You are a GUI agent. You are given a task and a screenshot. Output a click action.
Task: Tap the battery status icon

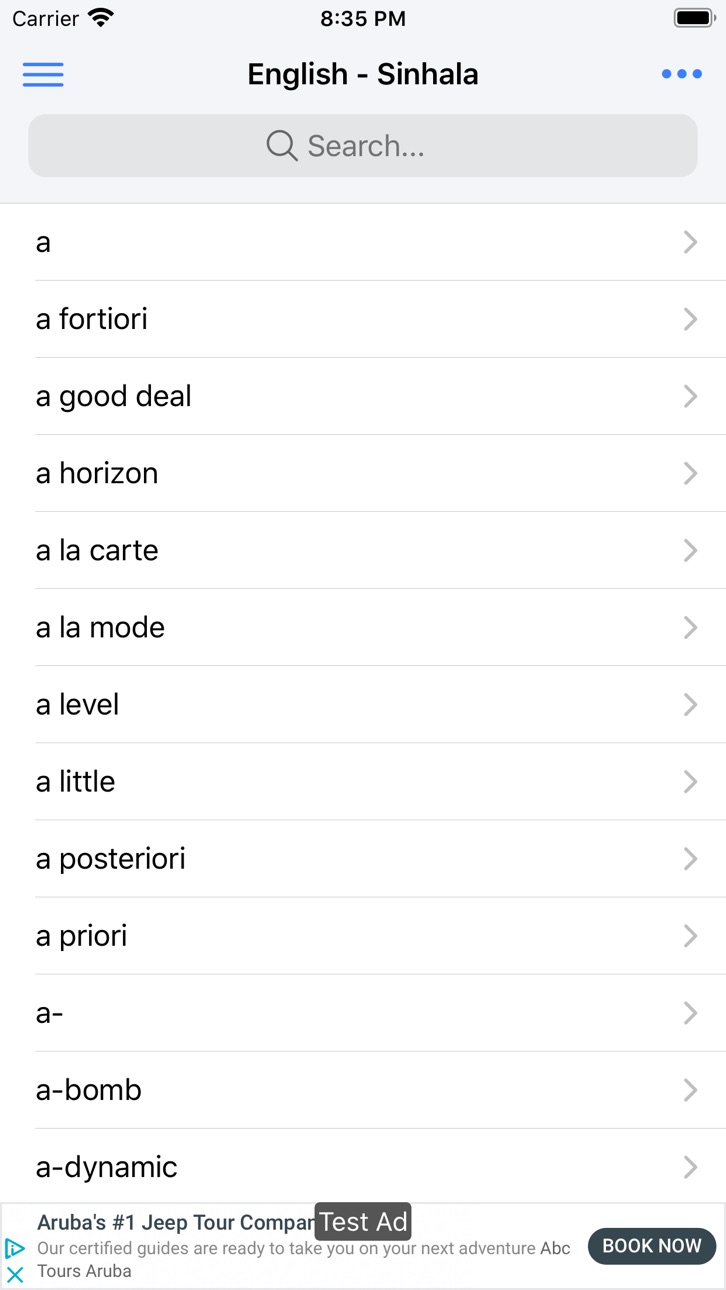click(693, 18)
